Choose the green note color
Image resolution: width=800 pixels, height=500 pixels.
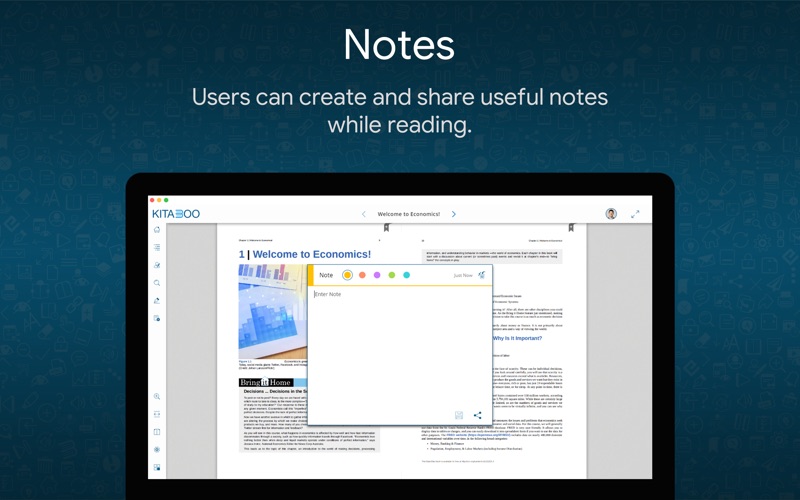point(392,275)
